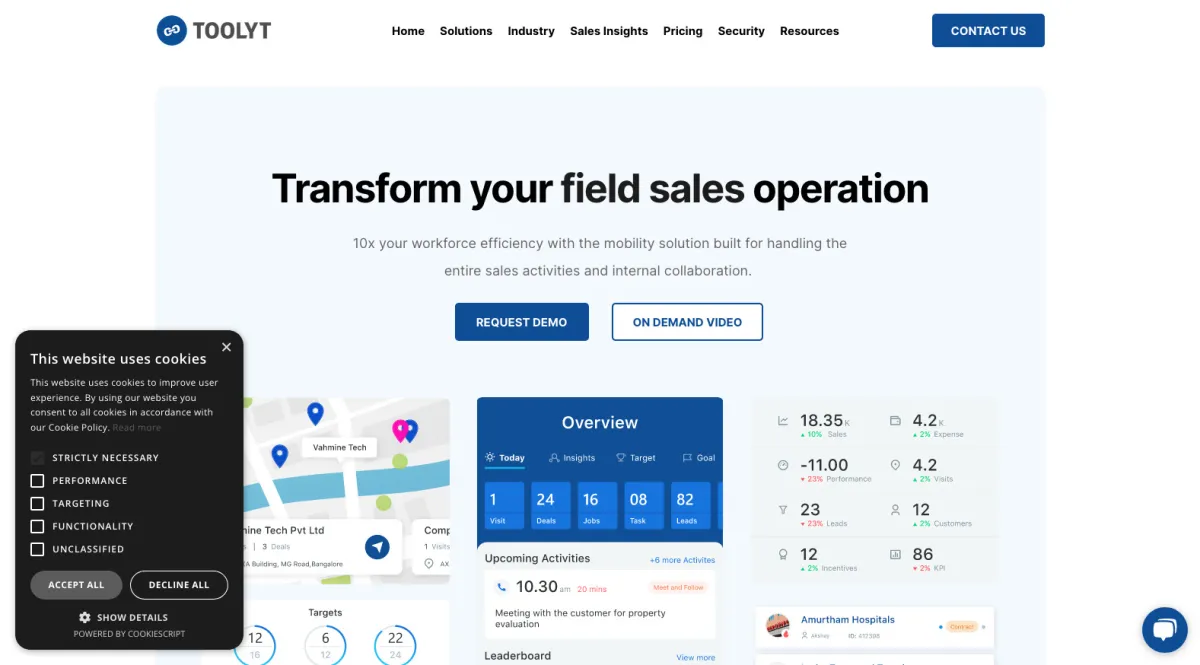The image size is (1200, 665).
Task: Toggle the Strictly Necessary cookies checkbox
Action: 37,457
